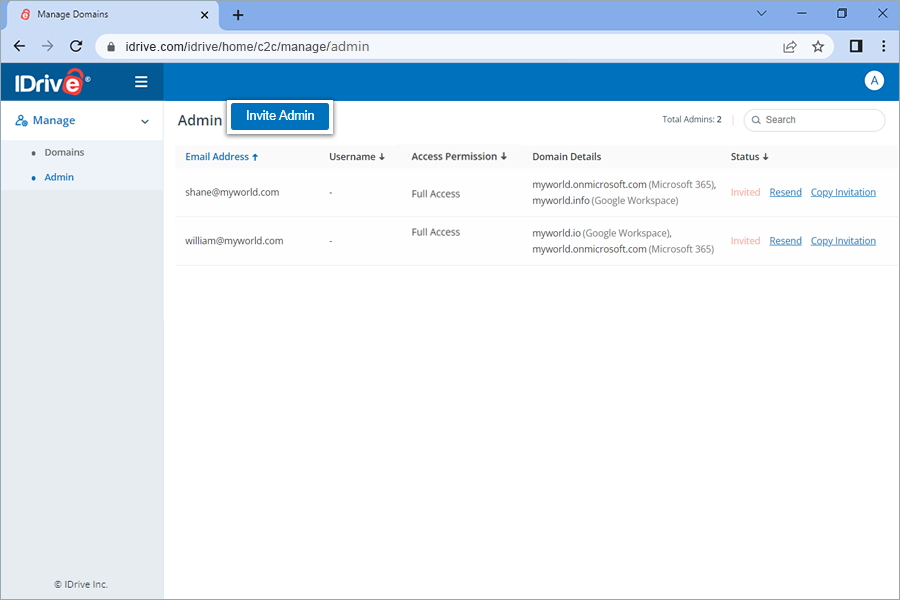Select Manage in the sidebar
Image resolution: width=900 pixels, height=600 pixels.
[54, 121]
